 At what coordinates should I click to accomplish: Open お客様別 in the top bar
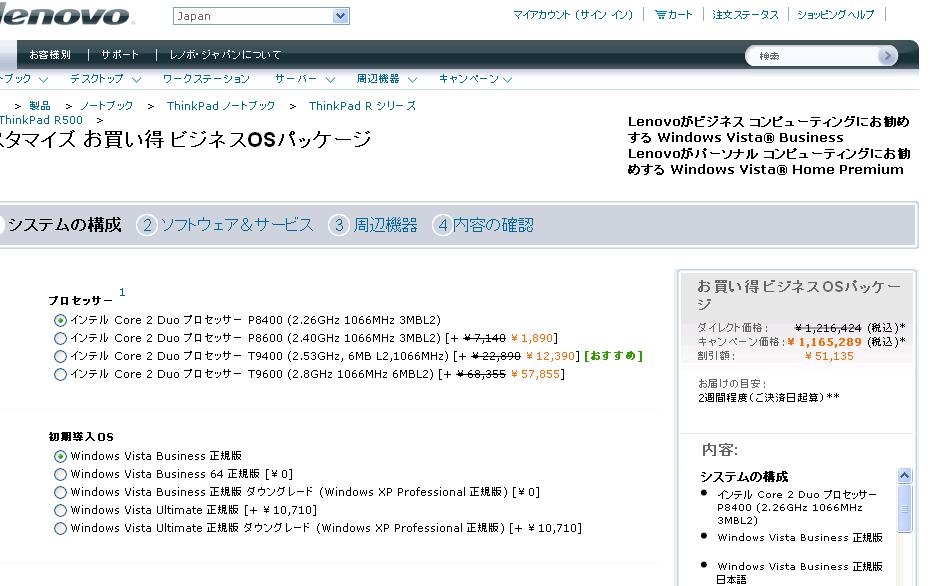(50, 55)
